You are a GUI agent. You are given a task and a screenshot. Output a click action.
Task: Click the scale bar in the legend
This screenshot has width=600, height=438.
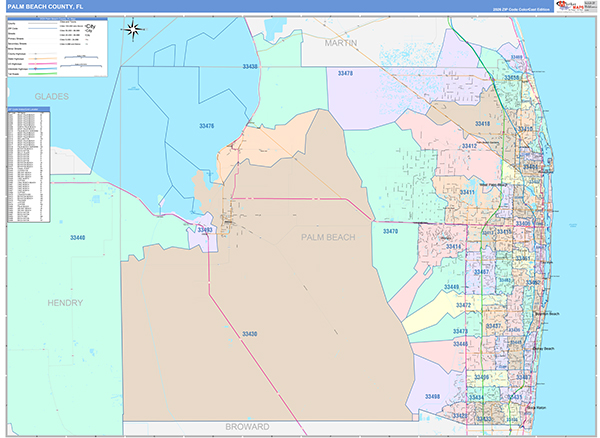[x=82, y=60]
